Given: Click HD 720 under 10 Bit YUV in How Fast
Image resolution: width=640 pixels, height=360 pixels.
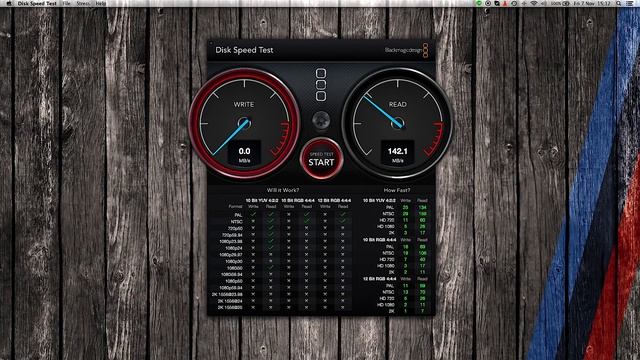Looking at the screenshot, I should click(387, 220).
